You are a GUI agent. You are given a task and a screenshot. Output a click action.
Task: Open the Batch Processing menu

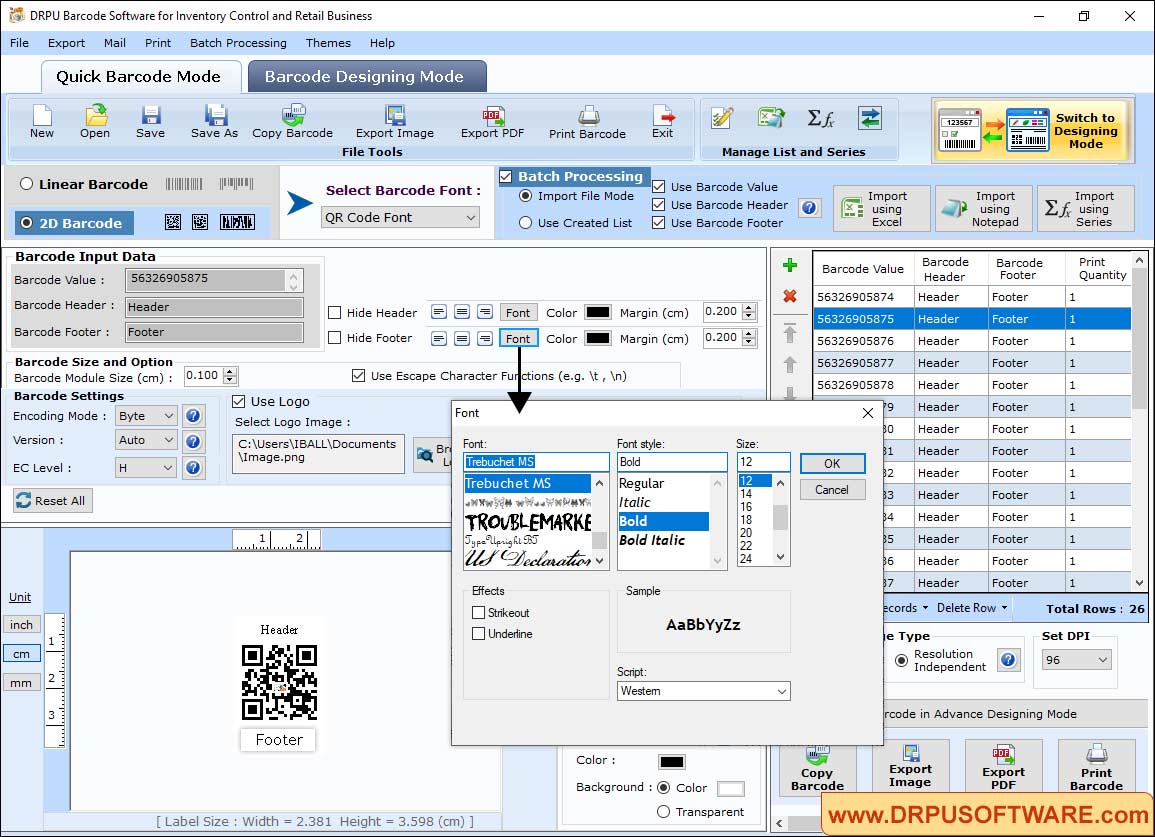(x=238, y=43)
